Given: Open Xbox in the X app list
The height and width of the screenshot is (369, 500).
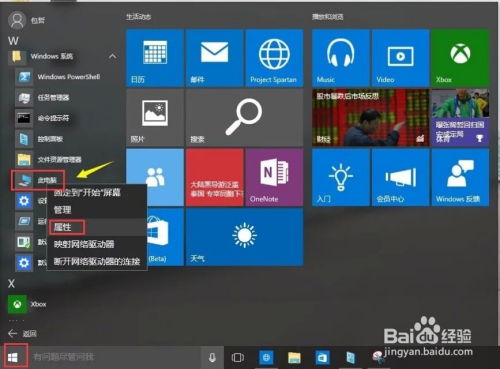Looking at the screenshot, I should [27, 304].
